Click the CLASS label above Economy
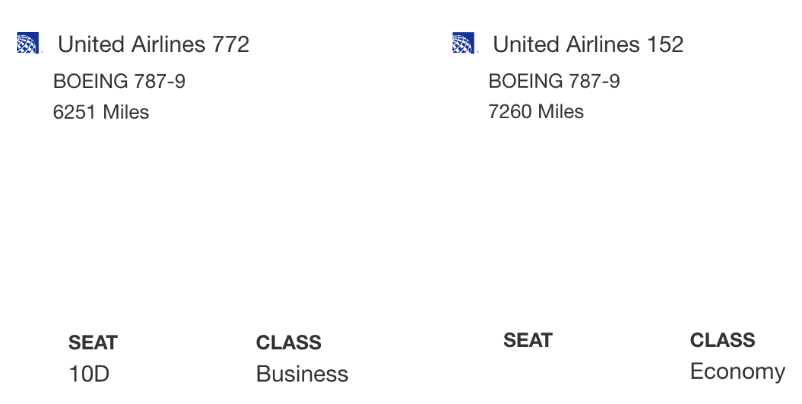802x404 pixels. click(723, 341)
